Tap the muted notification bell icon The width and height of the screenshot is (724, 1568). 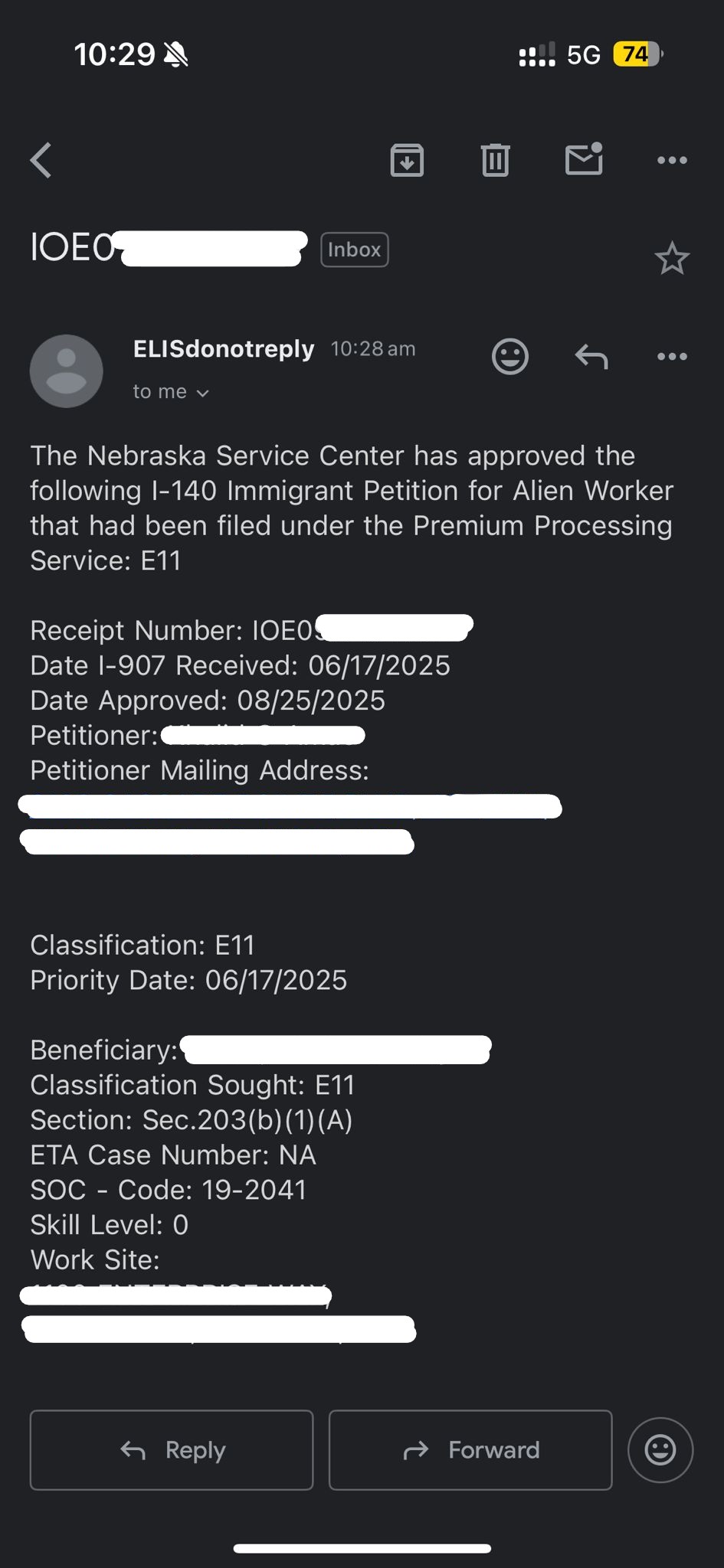(175, 54)
